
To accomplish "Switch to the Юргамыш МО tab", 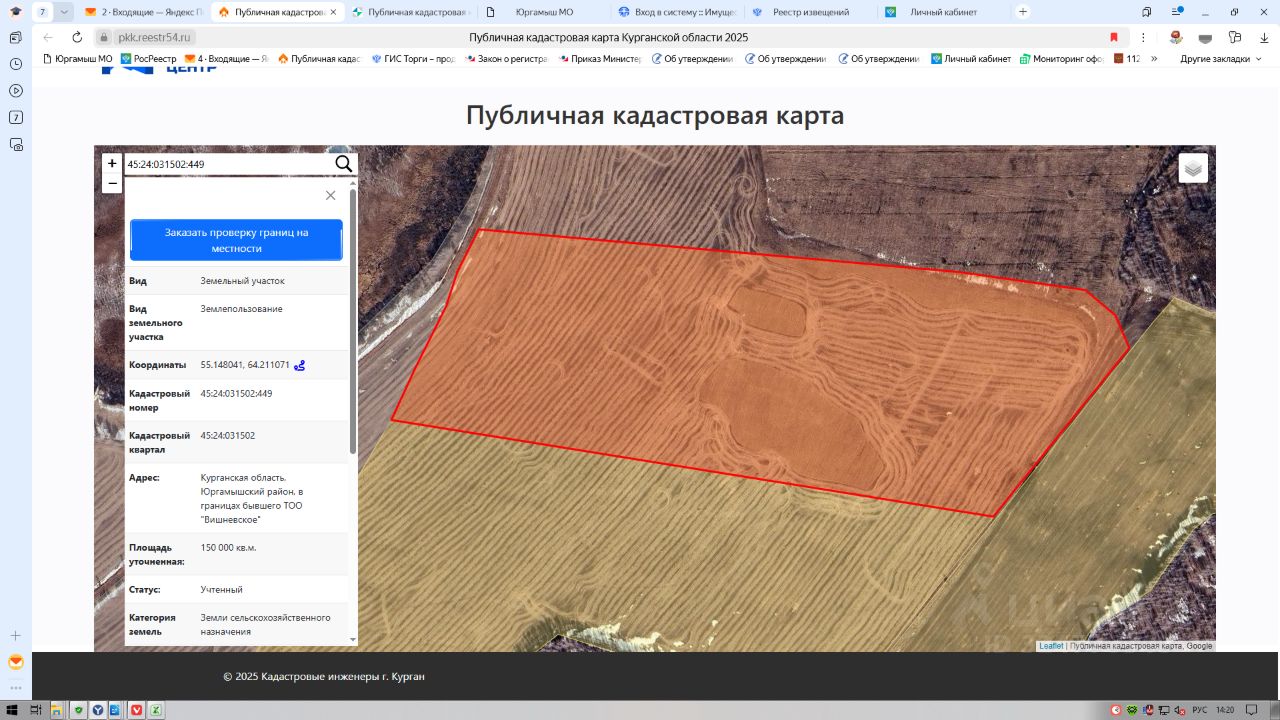I will pyautogui.click(x=542, y=12).
